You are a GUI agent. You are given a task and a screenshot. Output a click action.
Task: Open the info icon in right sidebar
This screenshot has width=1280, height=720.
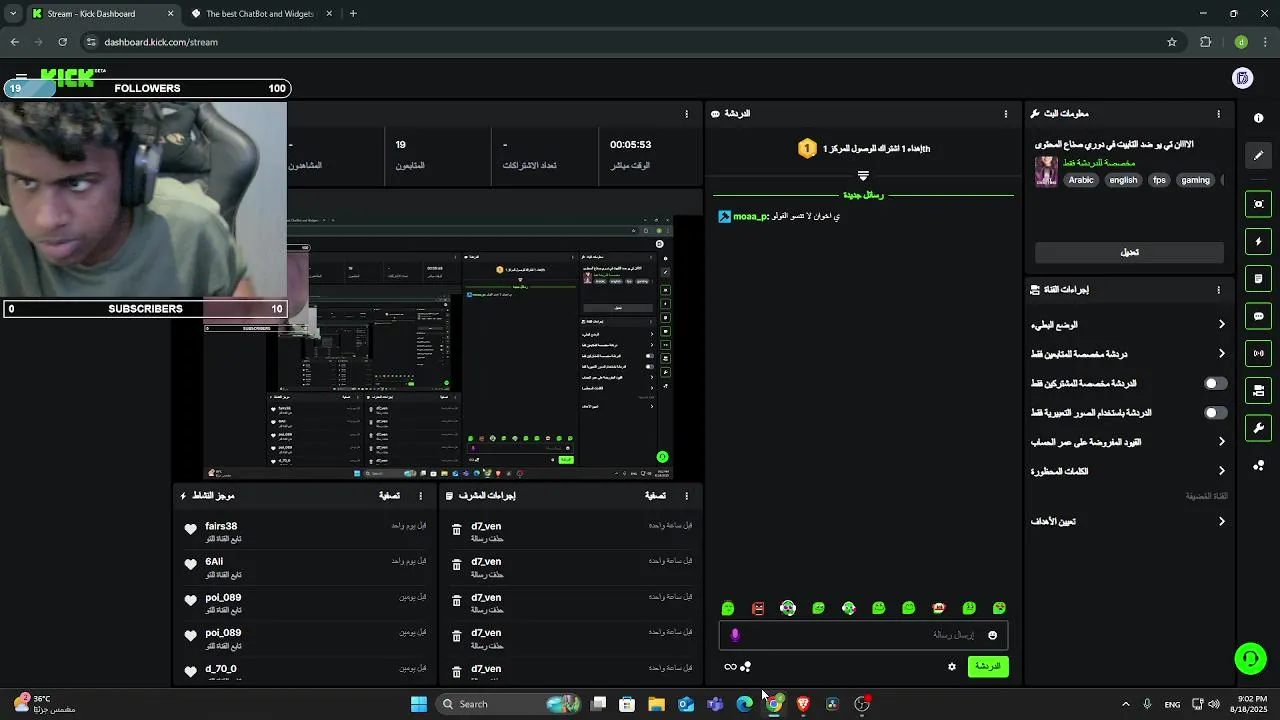[x=1258, y=118]
